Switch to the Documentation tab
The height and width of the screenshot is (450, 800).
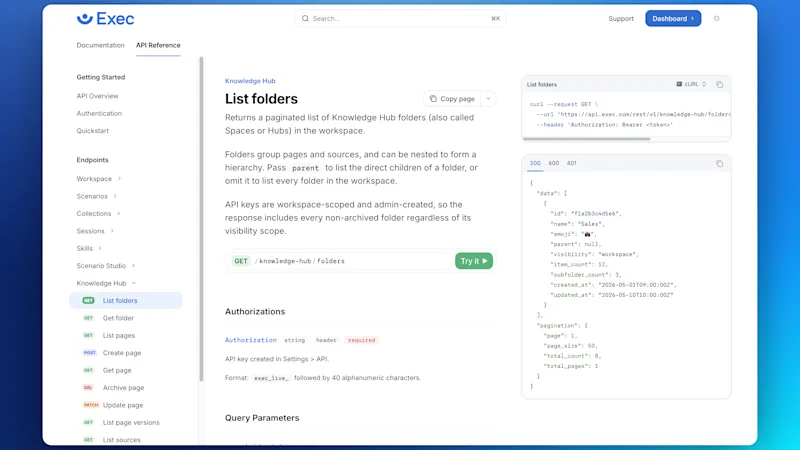[101, 45]
